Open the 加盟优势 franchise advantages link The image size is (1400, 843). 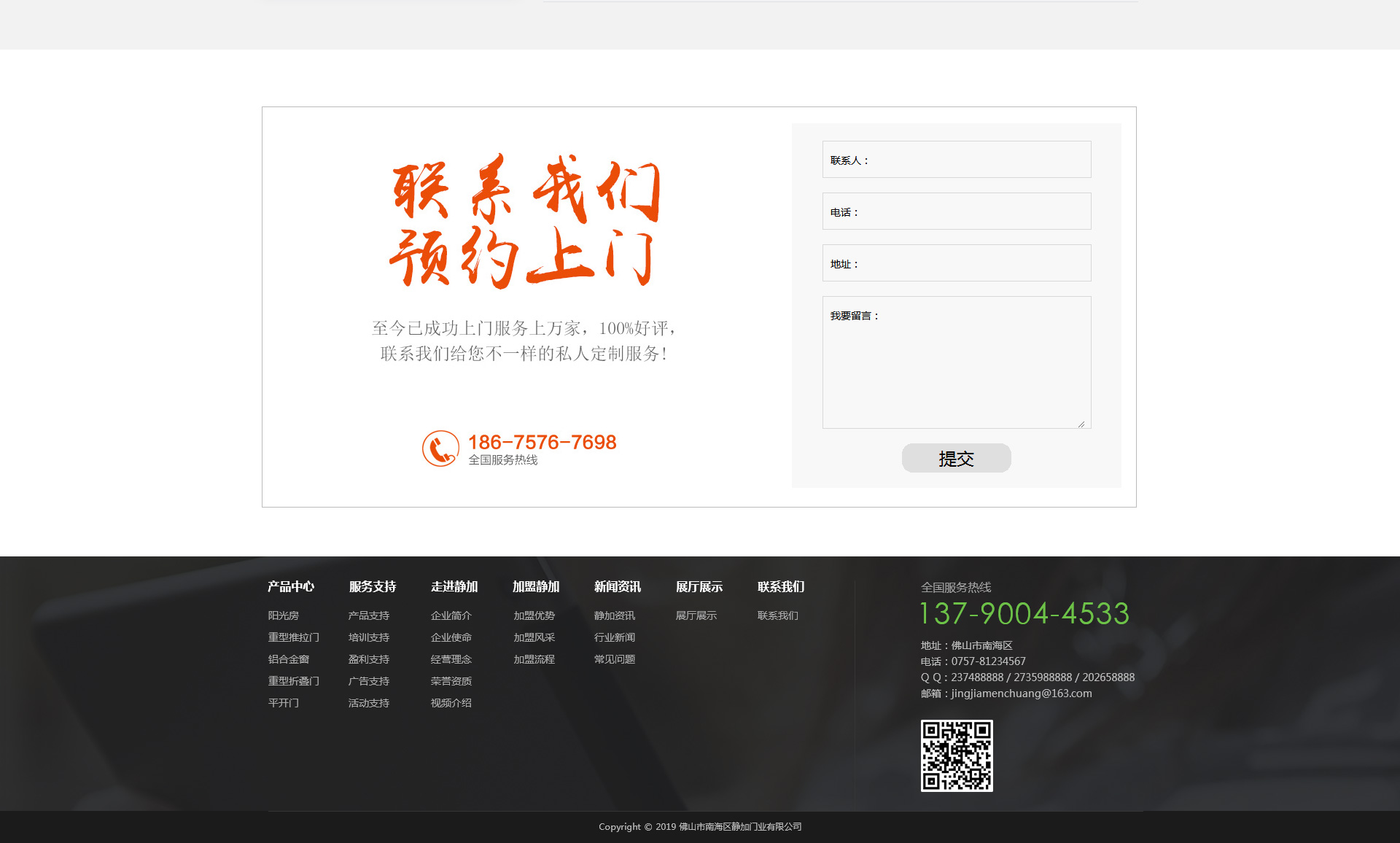[534, 615]
